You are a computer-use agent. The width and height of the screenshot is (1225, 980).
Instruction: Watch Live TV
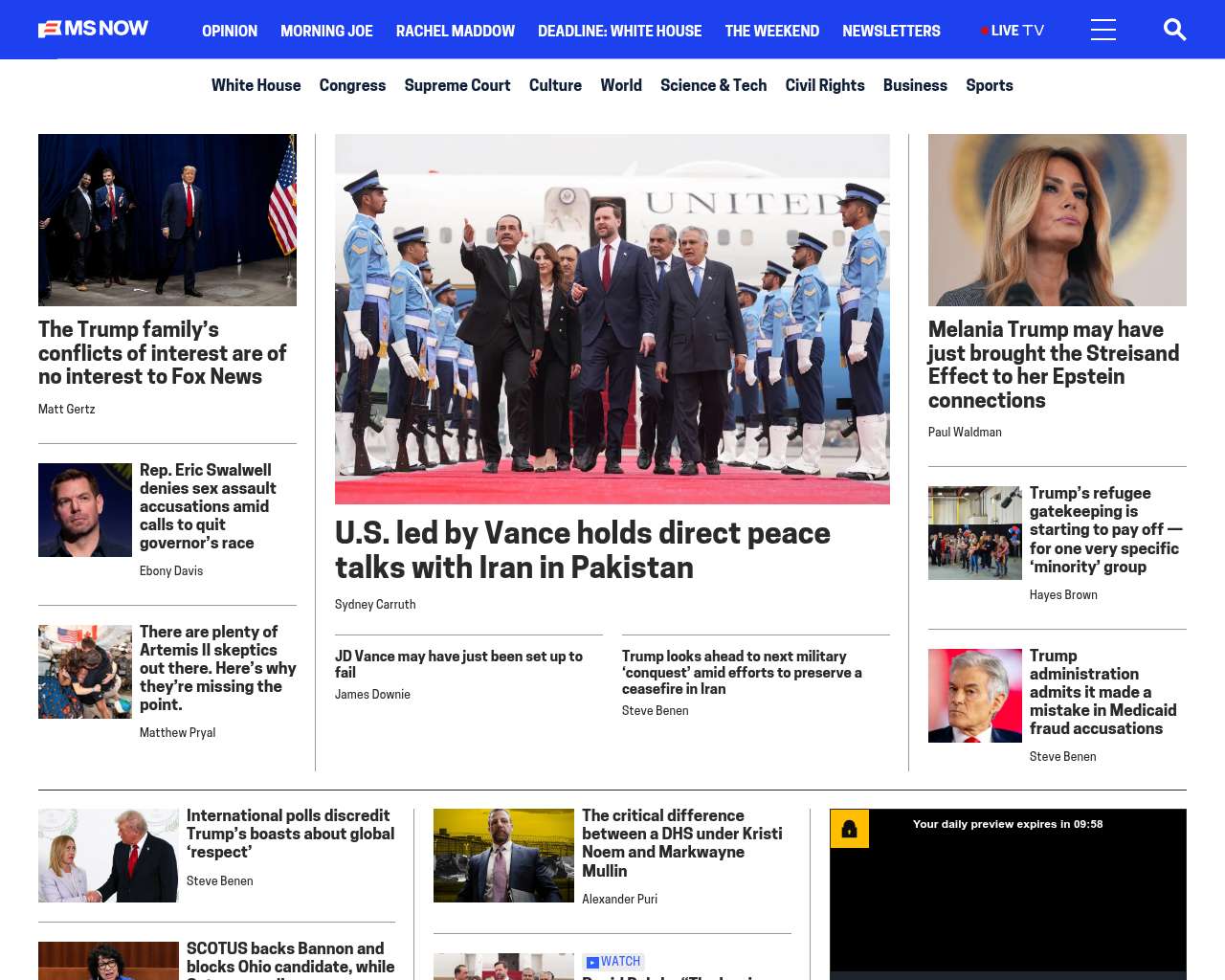1013,31
